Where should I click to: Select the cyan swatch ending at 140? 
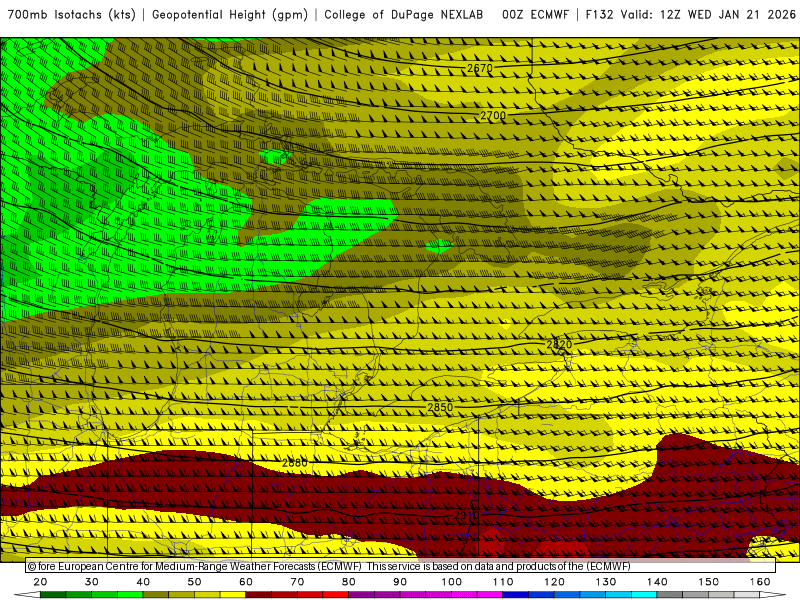644,595
